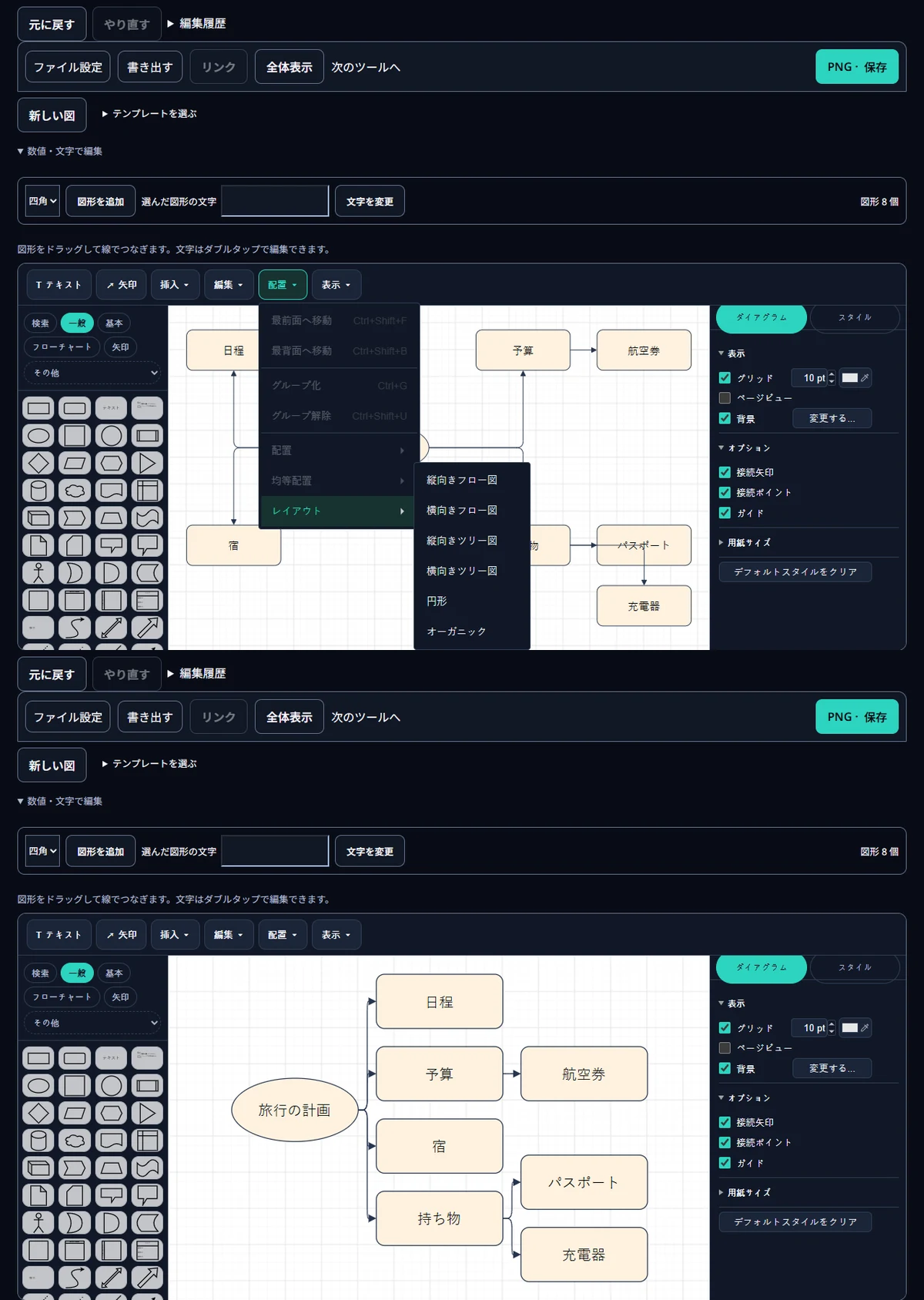Select the 持ち物 node on the diagram canvas
The image size is (924, 1300).
point(439,1218)
